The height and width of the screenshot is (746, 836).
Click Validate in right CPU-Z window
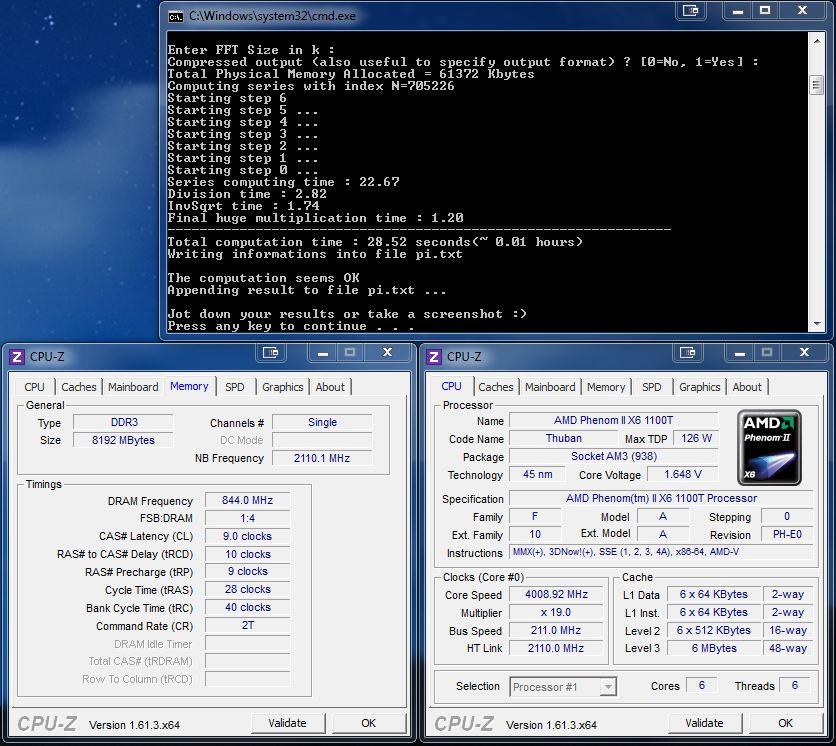tap(704, 723)
